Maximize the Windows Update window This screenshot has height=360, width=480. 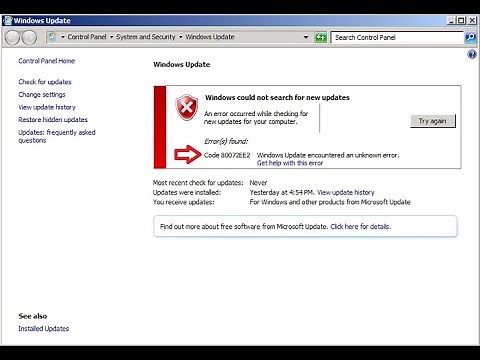tap(462, 20)
